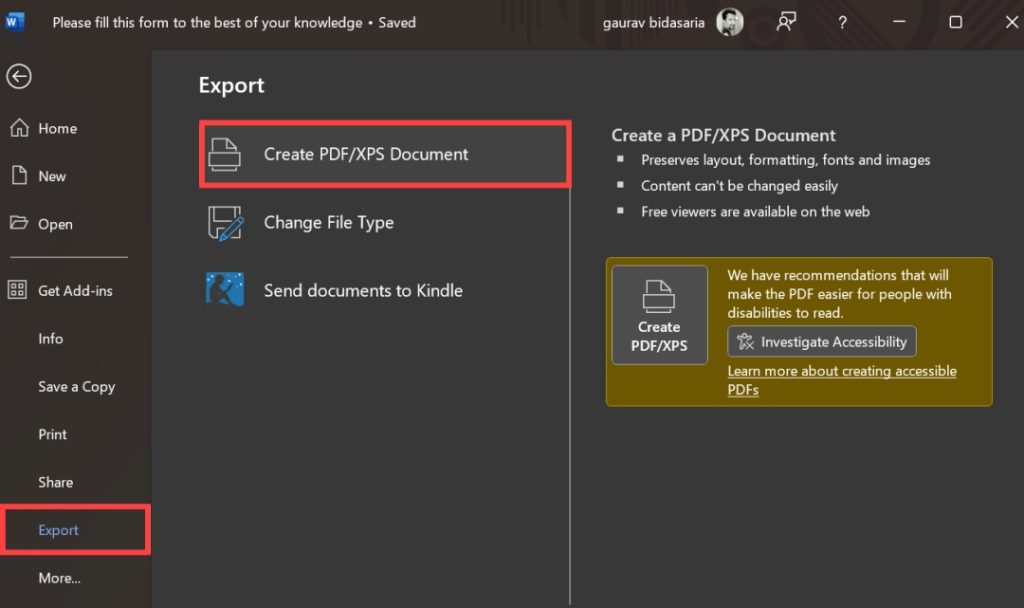Click the 'Saved' status in title bar
This screenshot has width=1024, height=608.
397,23
